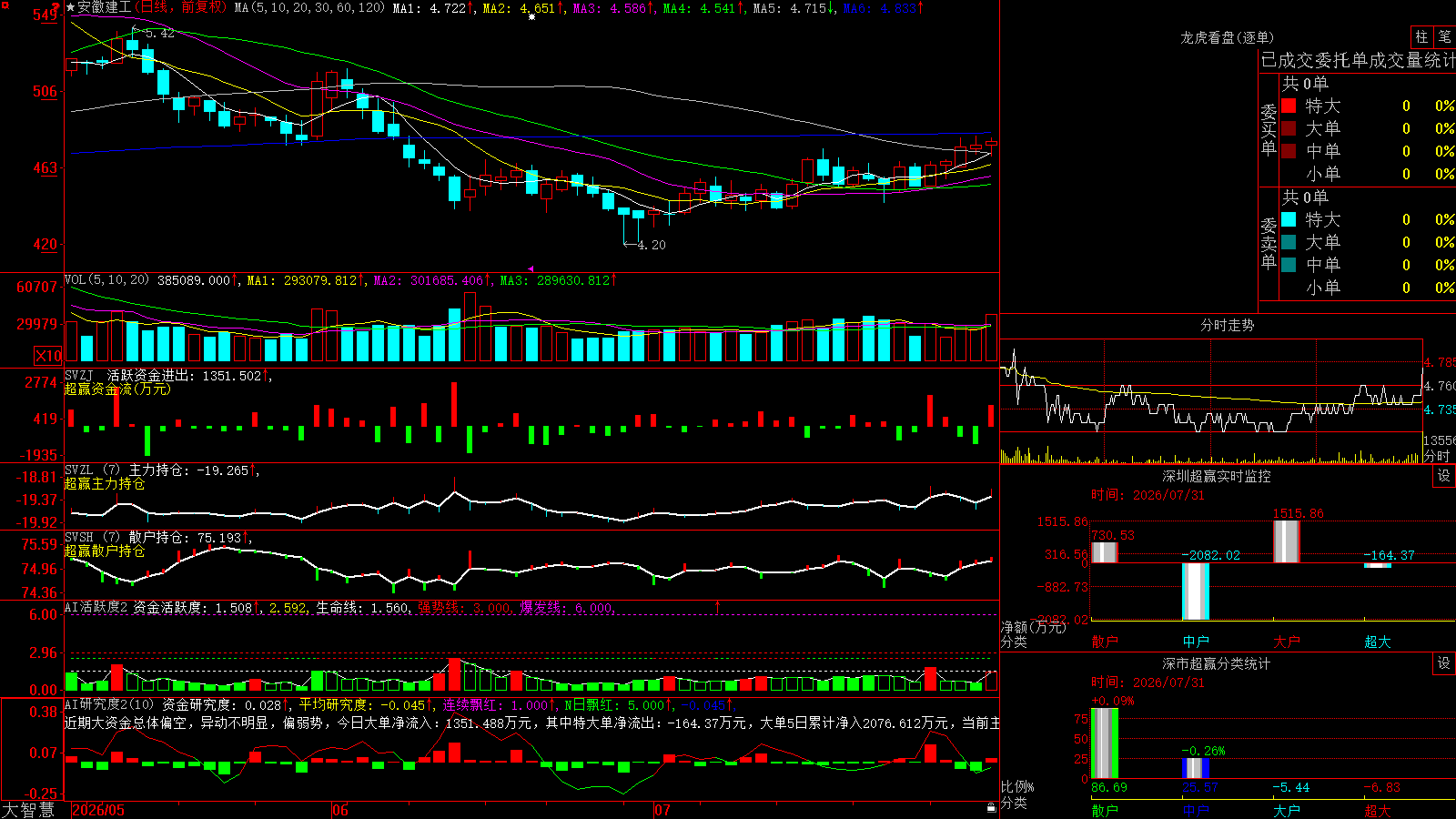Click the 2026/05 timeline date label
This screenshot has width=1456, height=819.
tap(98, 810)
